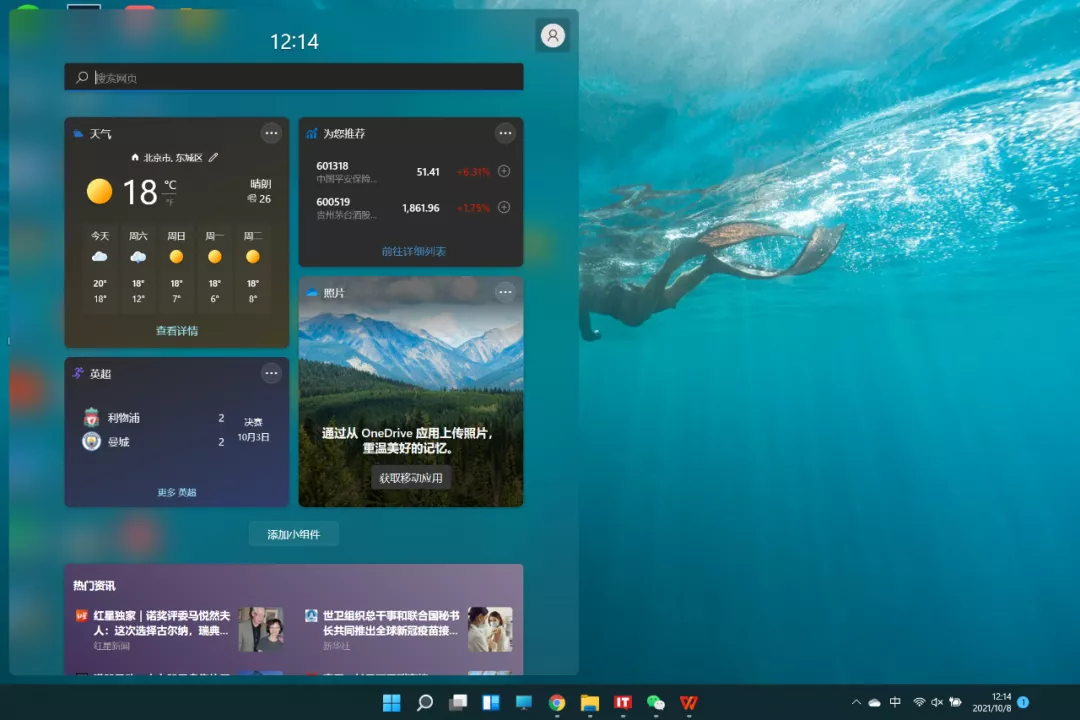Switch temperature unit to °F
The image size is (1080, 720).
[169, 202]
